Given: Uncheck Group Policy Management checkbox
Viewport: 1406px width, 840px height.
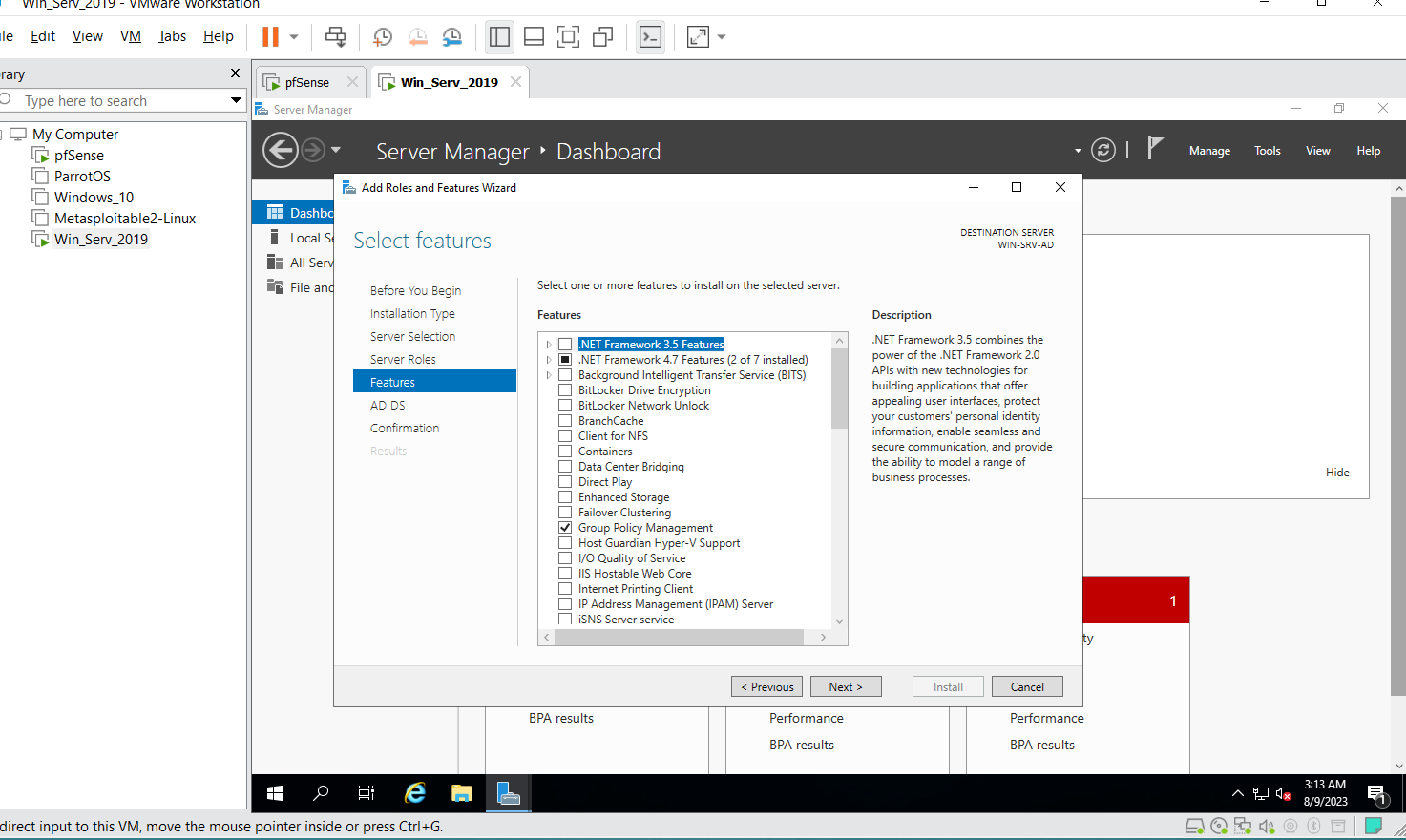Looking at the screenshot, I should (x=565, y=528).
